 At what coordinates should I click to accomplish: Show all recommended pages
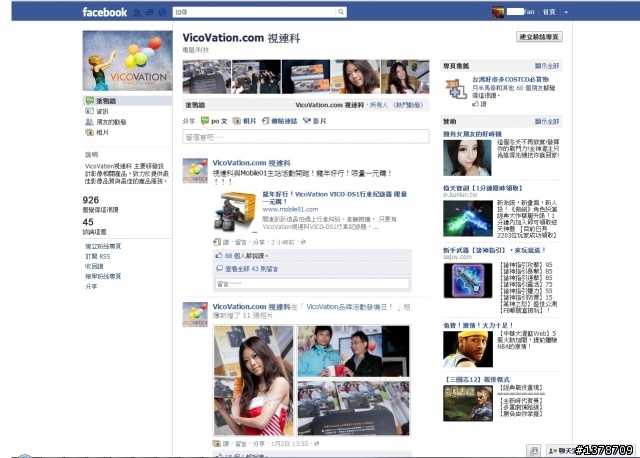tap(547, 66)
